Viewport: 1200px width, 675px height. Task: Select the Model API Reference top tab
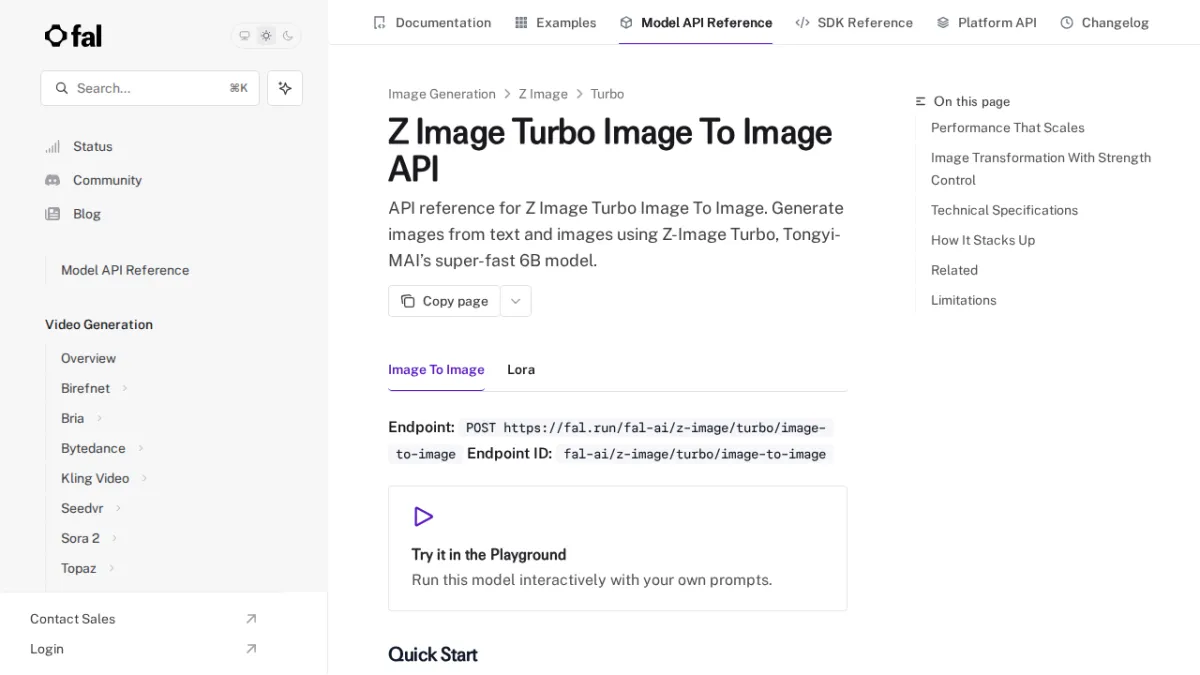[696, 22]
